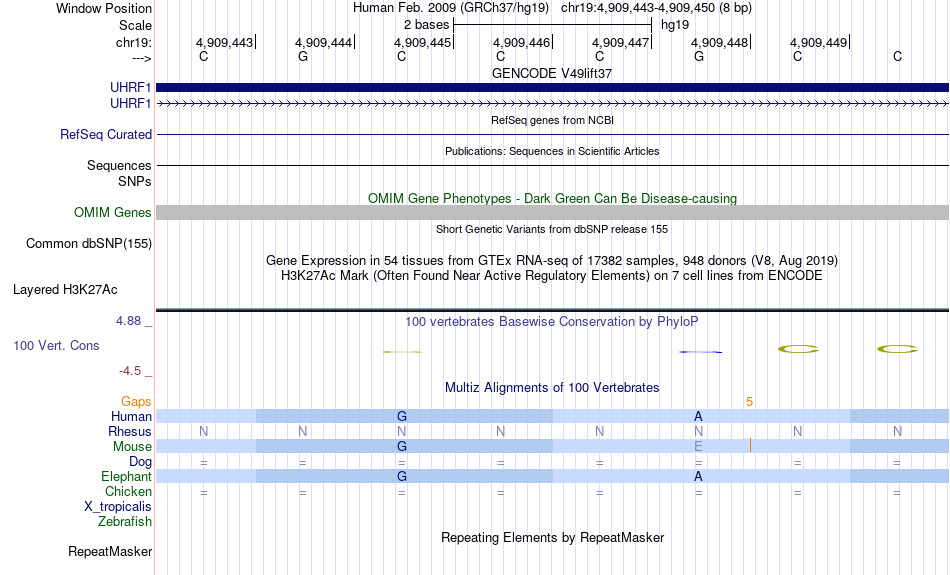Click the A codon in Elephant row

(x=699, y=477)
